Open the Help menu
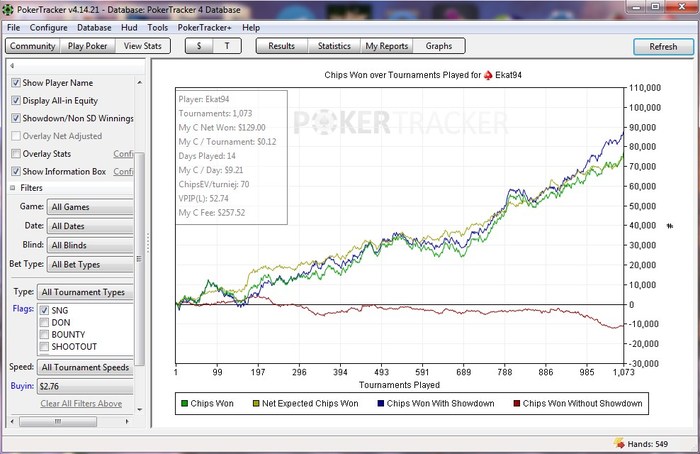700x454 pixels. pyautogui.click(x=251, y=28)
